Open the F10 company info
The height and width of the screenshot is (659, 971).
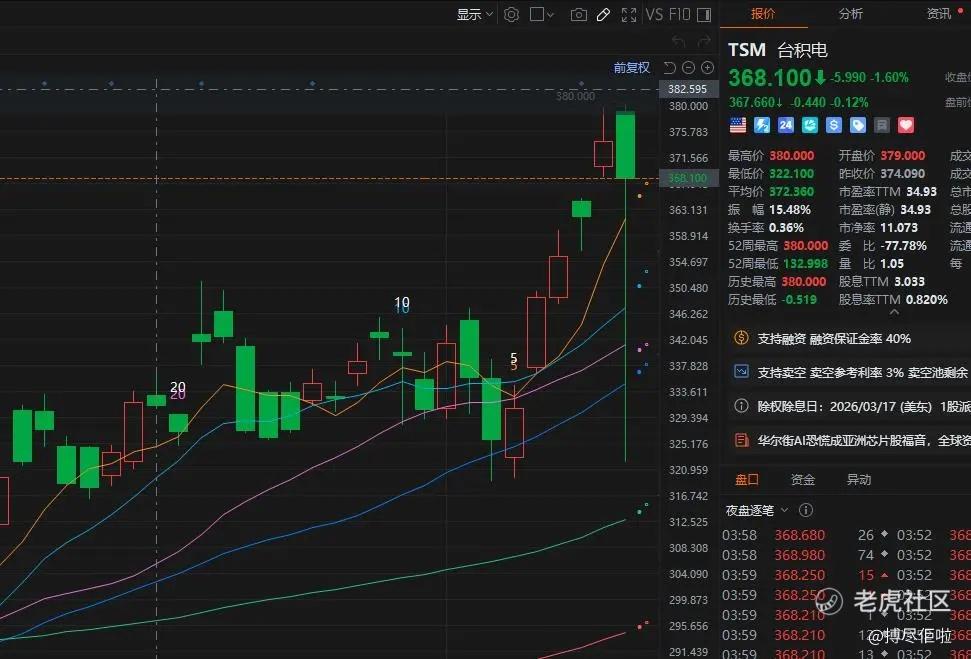679,14
